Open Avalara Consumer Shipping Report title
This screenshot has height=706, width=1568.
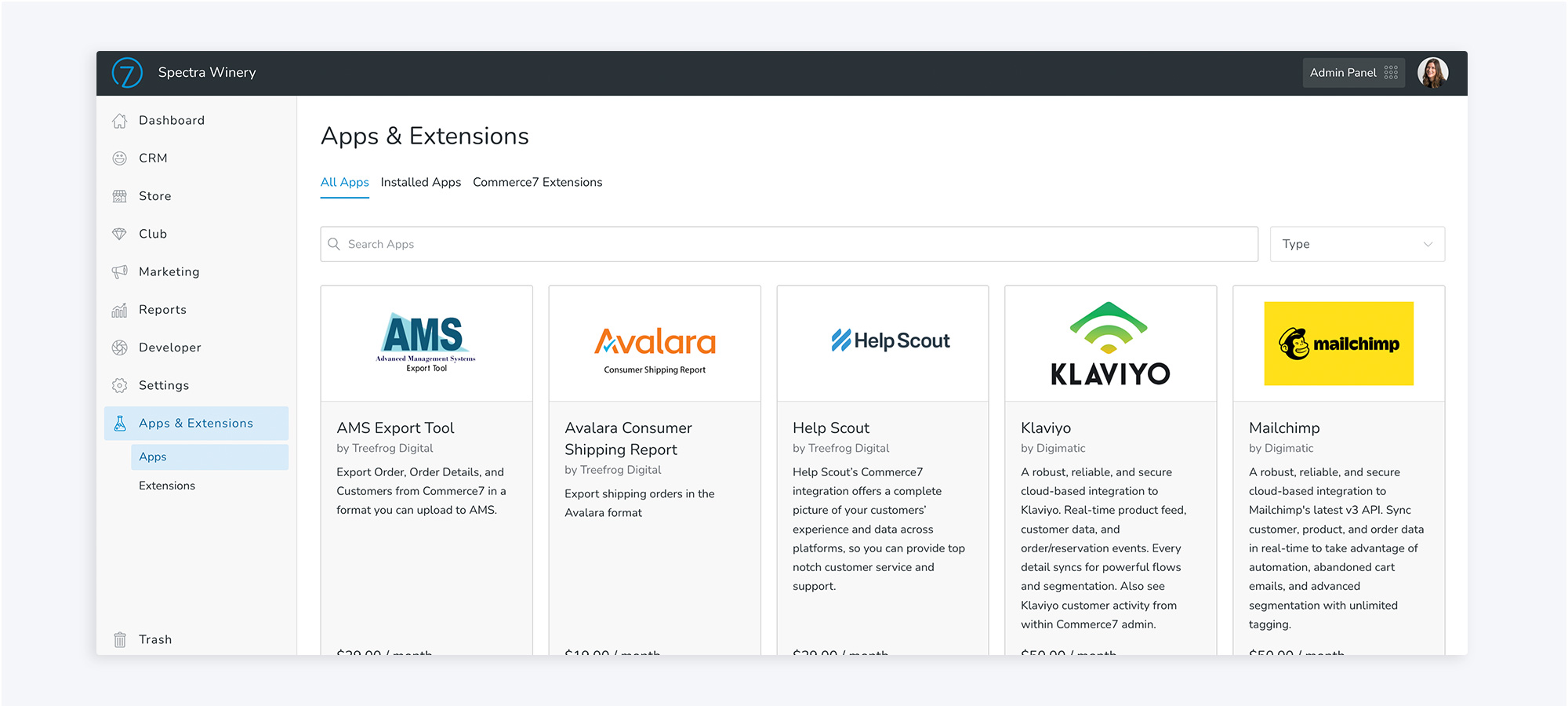(628, 439)
